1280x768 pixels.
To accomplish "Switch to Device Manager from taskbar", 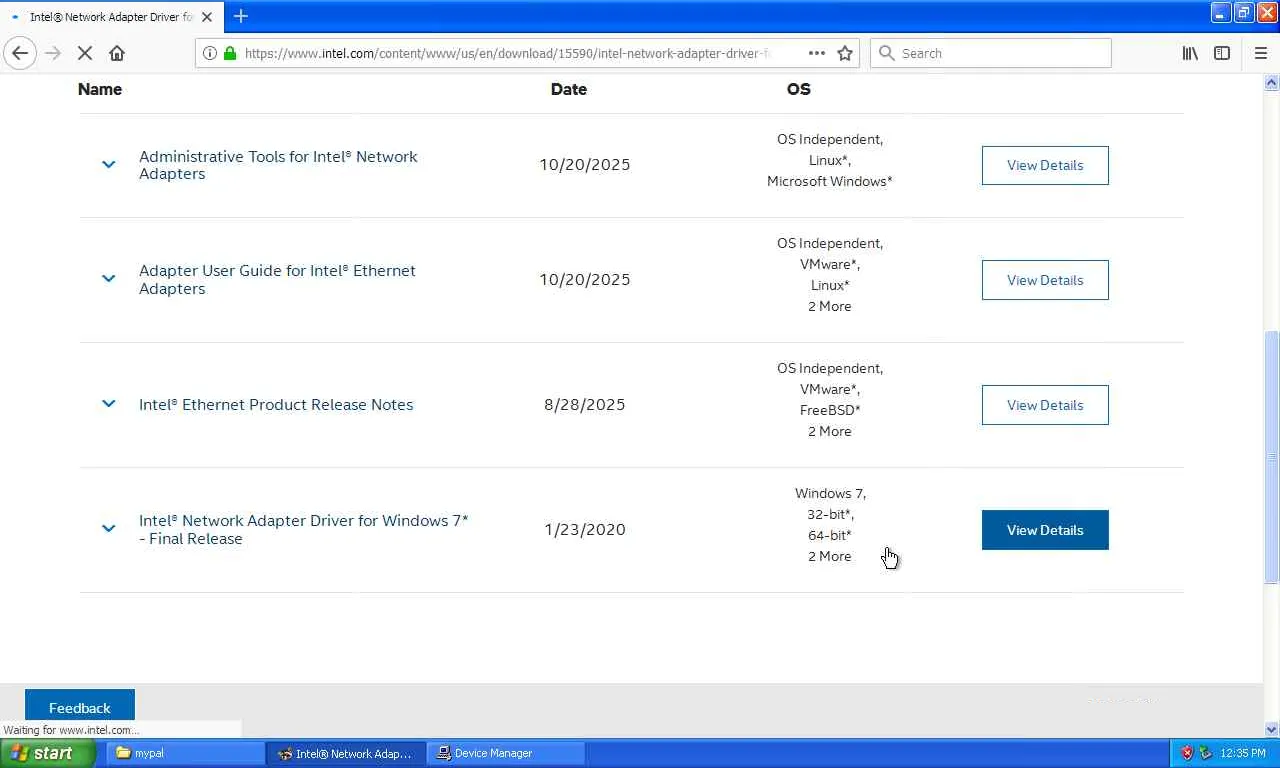I will (506, 753).
